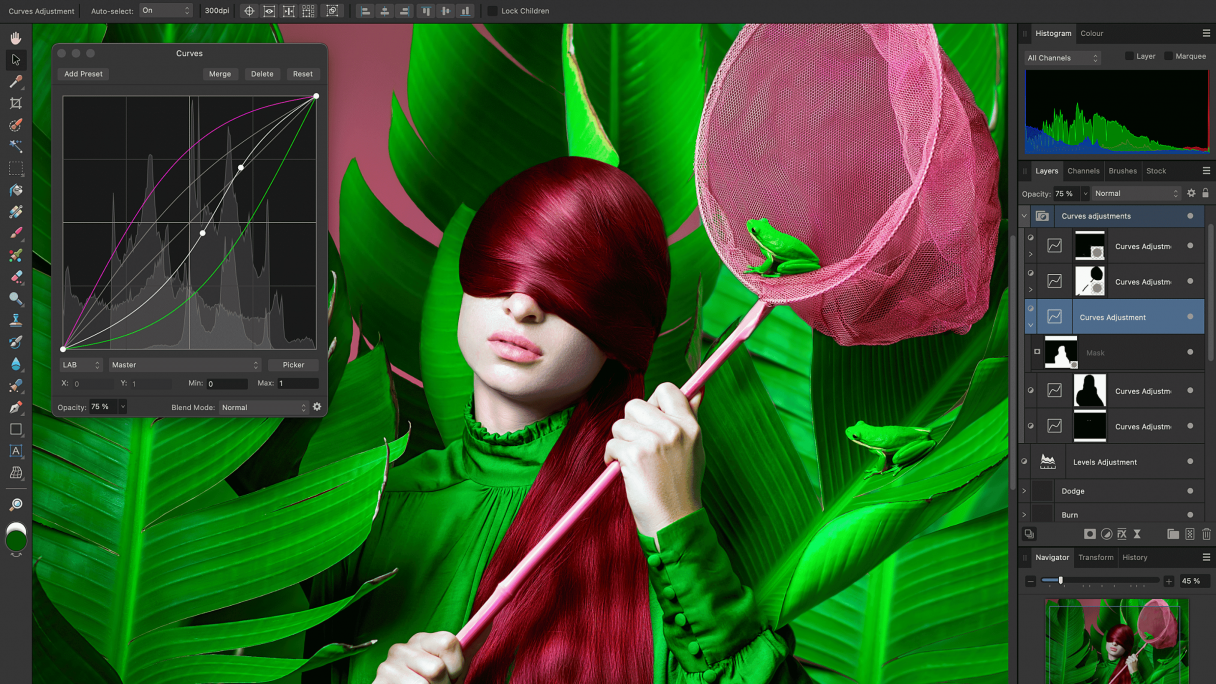Open the LAB colour model dropdown
1216x684 pixels.
(x=81, y=365)
